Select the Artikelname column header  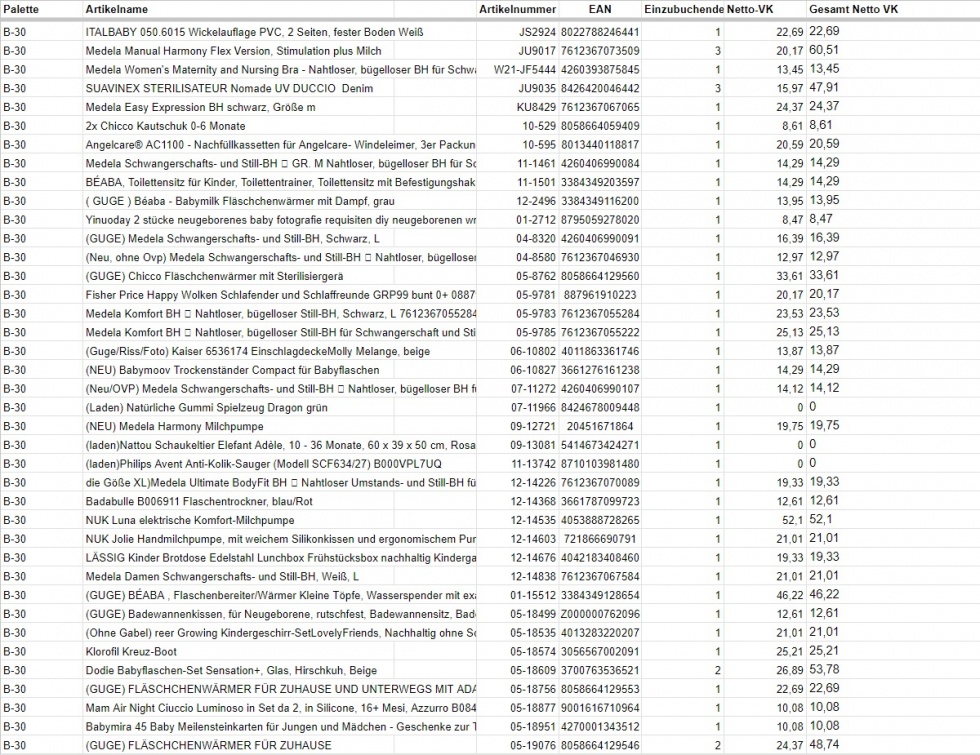pos(117,9)
